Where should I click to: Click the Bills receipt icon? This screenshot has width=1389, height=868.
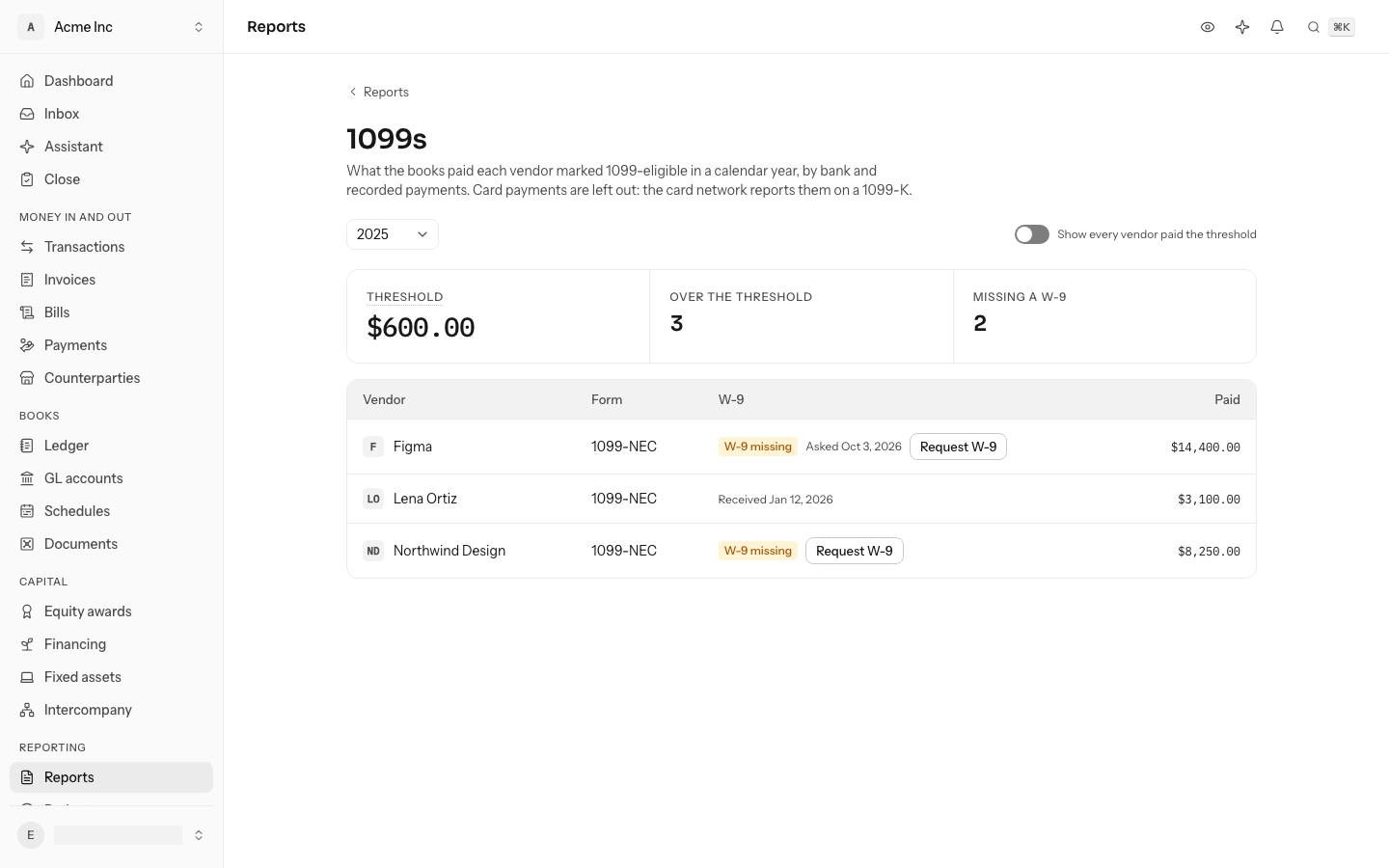(27, 312)
